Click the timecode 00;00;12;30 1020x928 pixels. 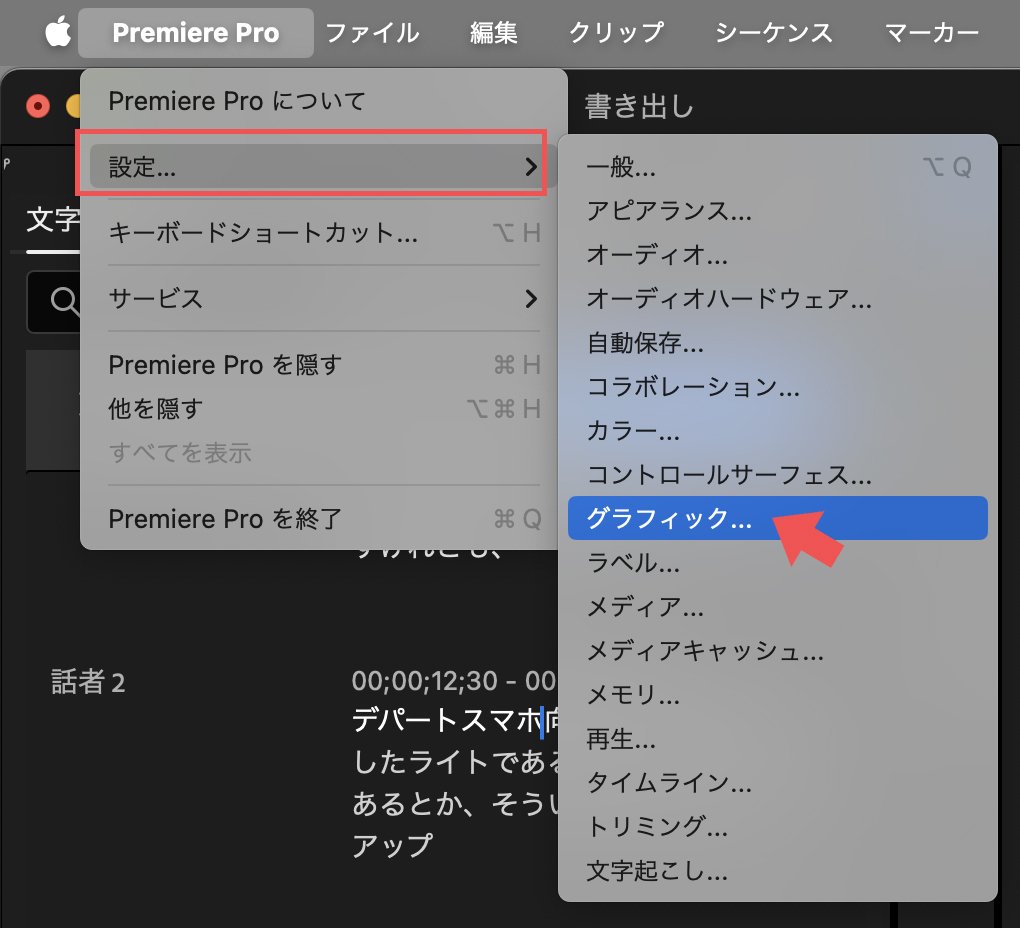[425, 681]
